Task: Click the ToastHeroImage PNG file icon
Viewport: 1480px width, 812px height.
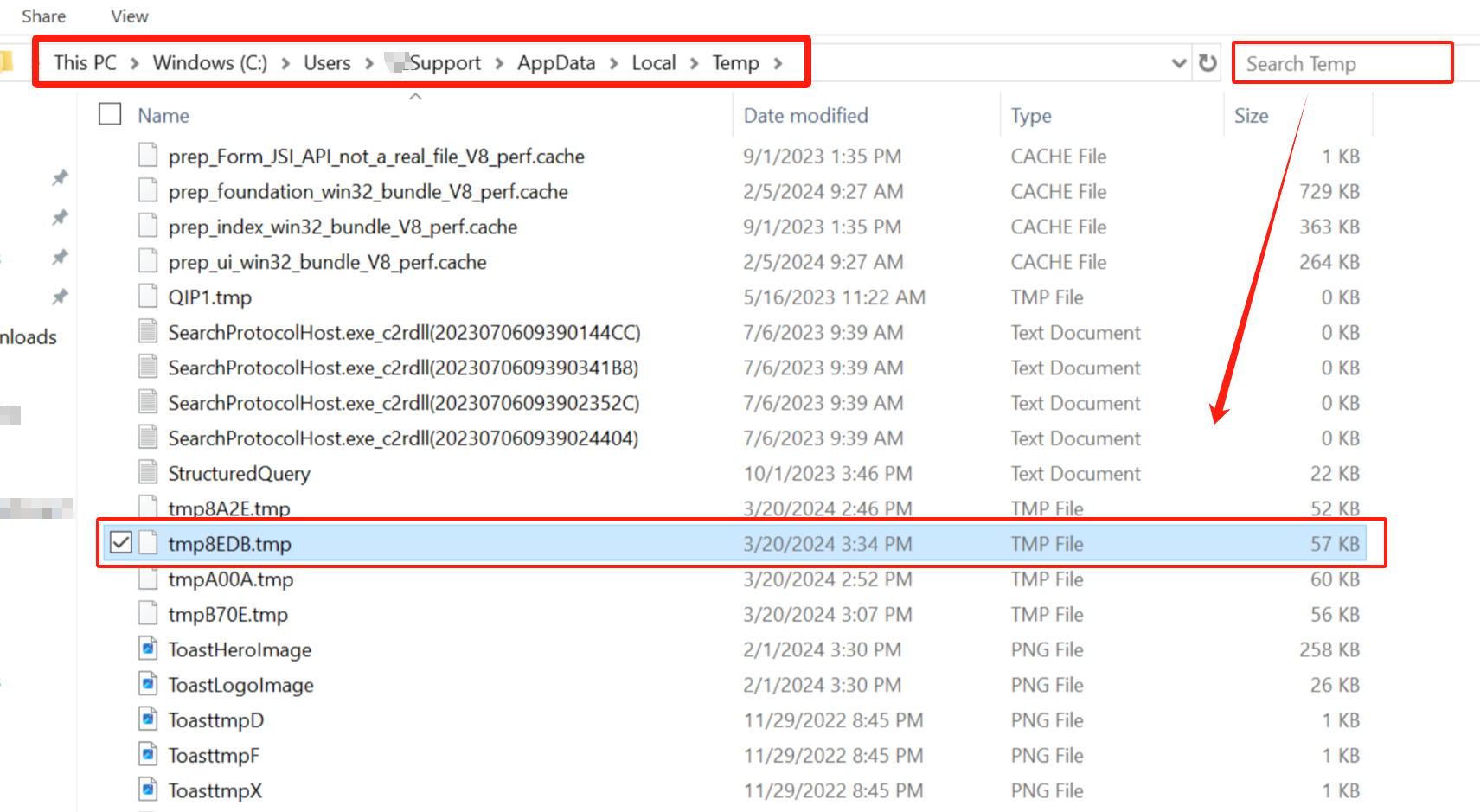Action: coord(149,649)
